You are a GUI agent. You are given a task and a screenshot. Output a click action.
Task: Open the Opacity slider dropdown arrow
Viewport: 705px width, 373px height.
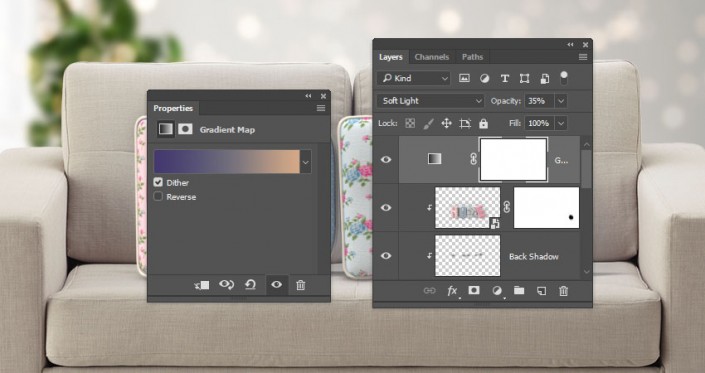[x=561, y=101]
